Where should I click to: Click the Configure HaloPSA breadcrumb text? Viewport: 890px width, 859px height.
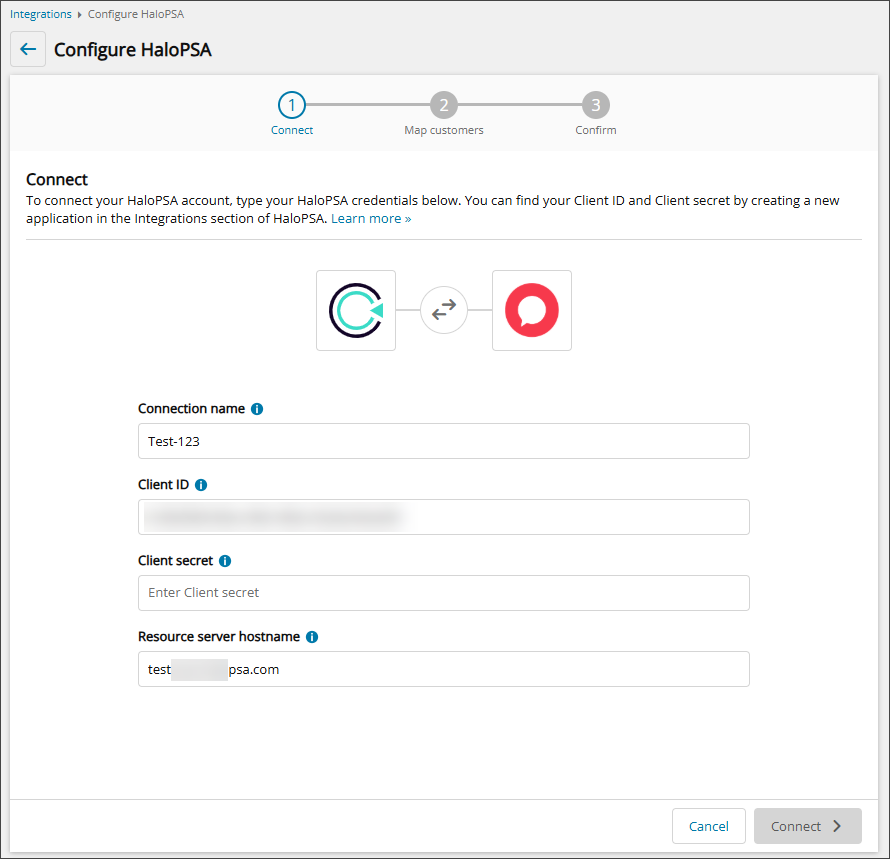pyautogui.click(x=135, y=15)
